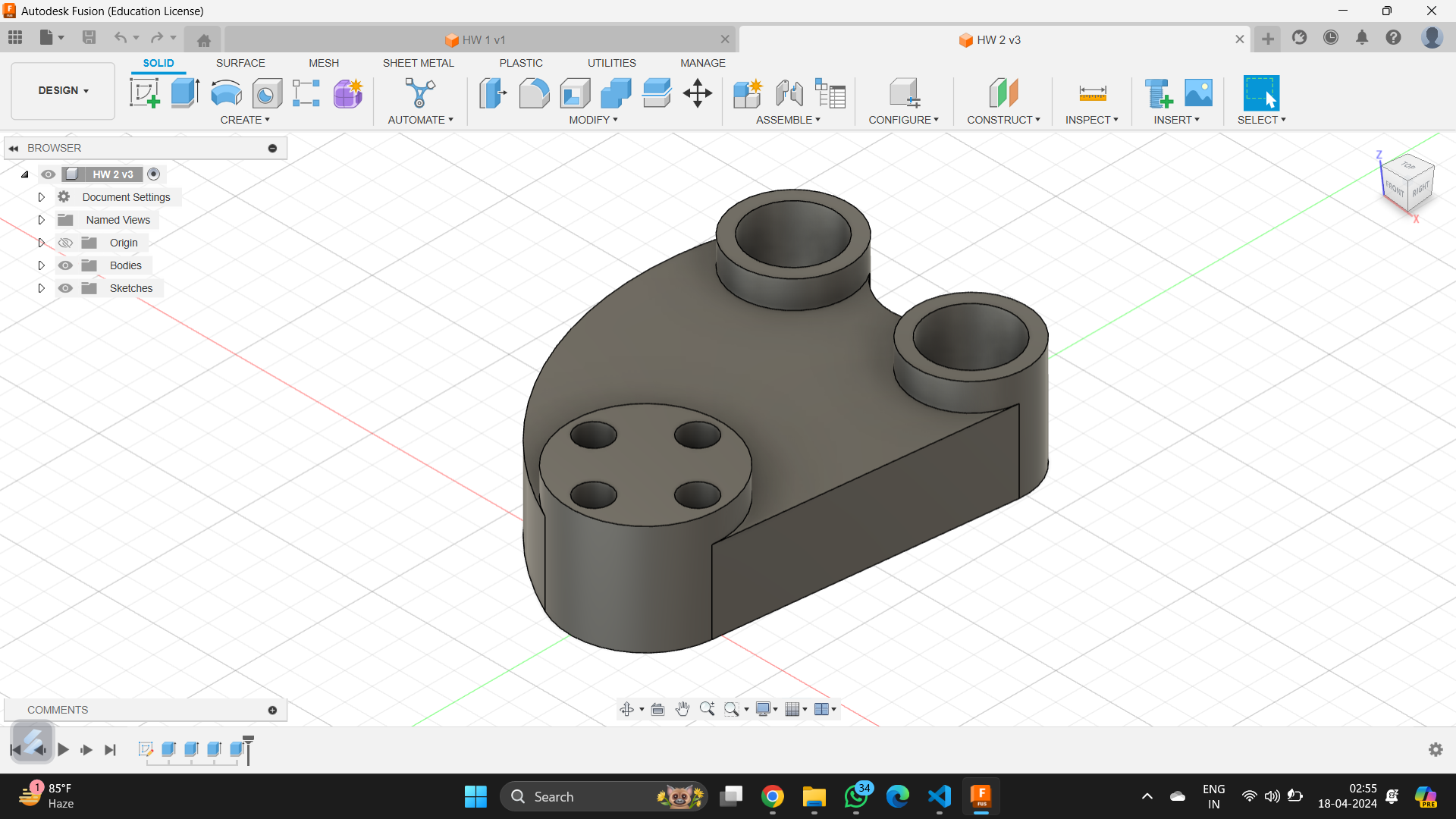Screen dimensions: 1456x819
Task: Select the Shell tool
Action: [x=575, y=93]
